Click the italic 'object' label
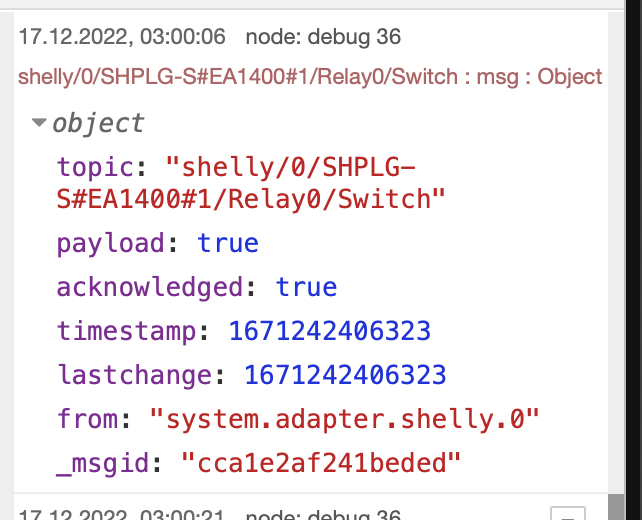This screenshot has height=520, width=642. tap(98, 123)
